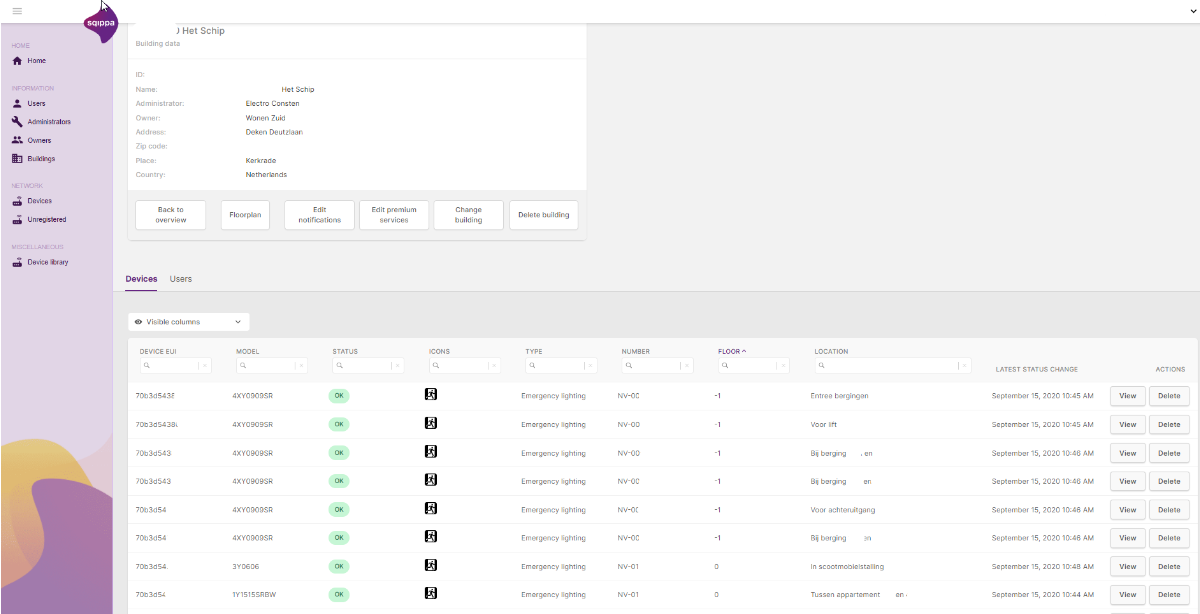This screenshot has width=1200, height=614.
Task: Open Devices under Network
Action: pos(39,201)
